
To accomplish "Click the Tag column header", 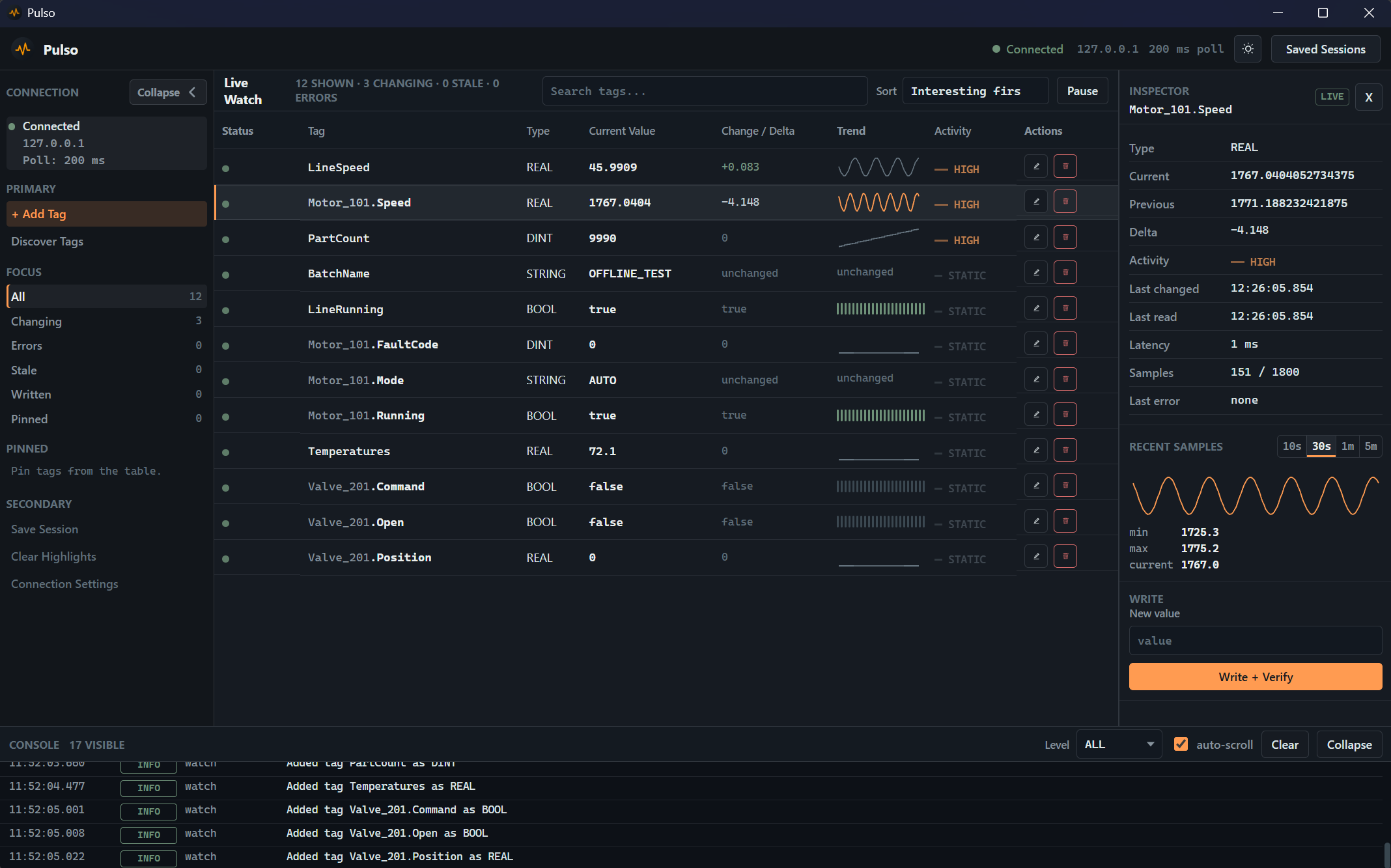I will (316, 131).
